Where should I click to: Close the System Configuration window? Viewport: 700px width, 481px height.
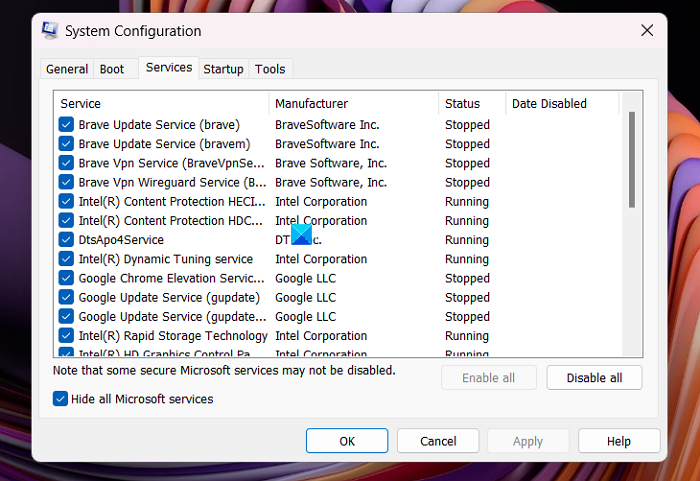(646, 31)
